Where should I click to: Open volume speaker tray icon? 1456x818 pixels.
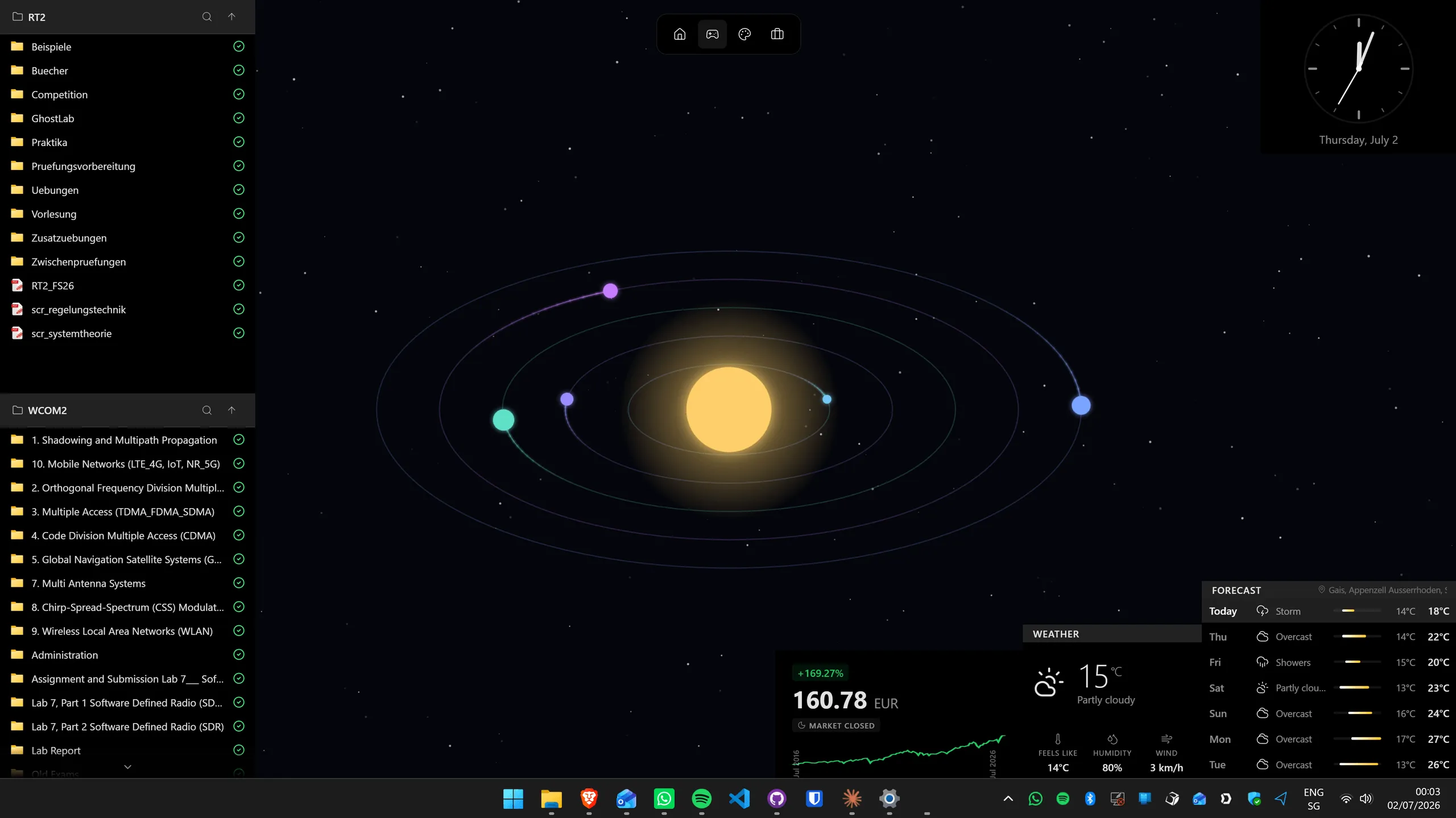[x=1366, y=799]
